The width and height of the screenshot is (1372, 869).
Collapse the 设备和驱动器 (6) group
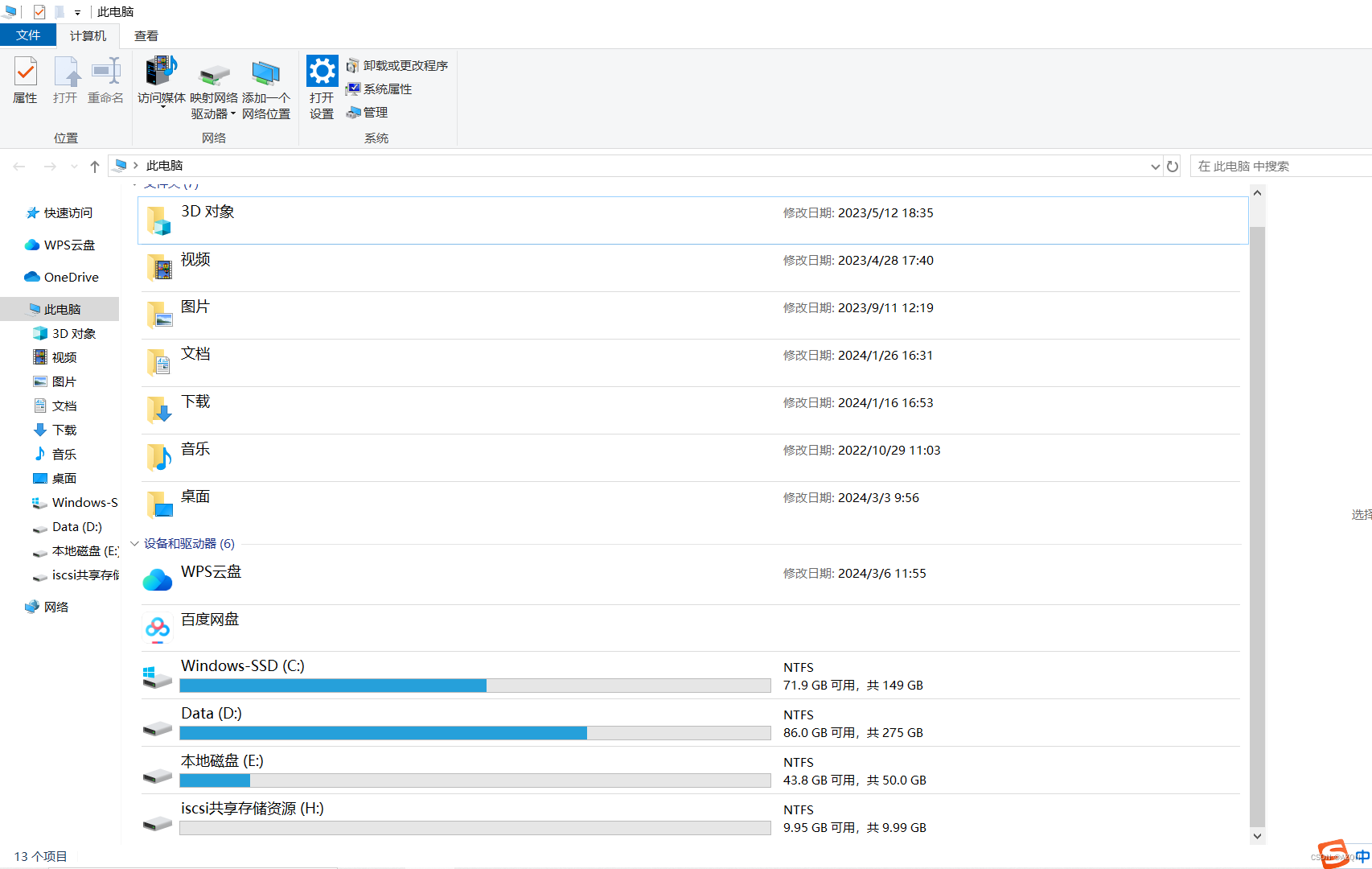pos(134,544)
